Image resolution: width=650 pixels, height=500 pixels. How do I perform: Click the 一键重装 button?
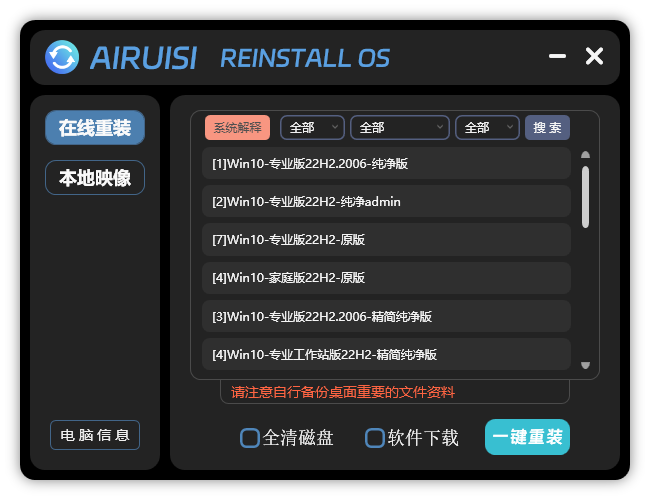click(527, 437)
